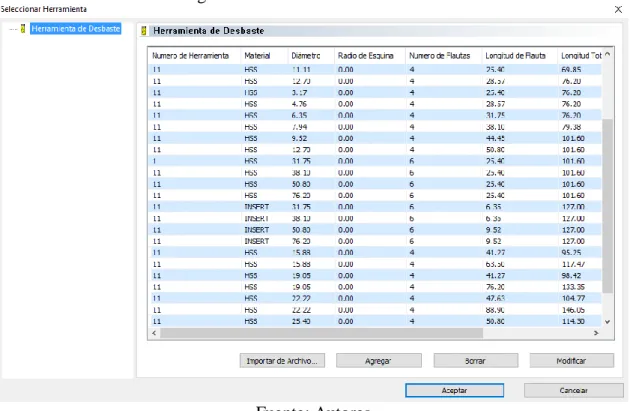Confirm with the Aceptar button
This screenshot has width=630, height=411.
point(454,390)
